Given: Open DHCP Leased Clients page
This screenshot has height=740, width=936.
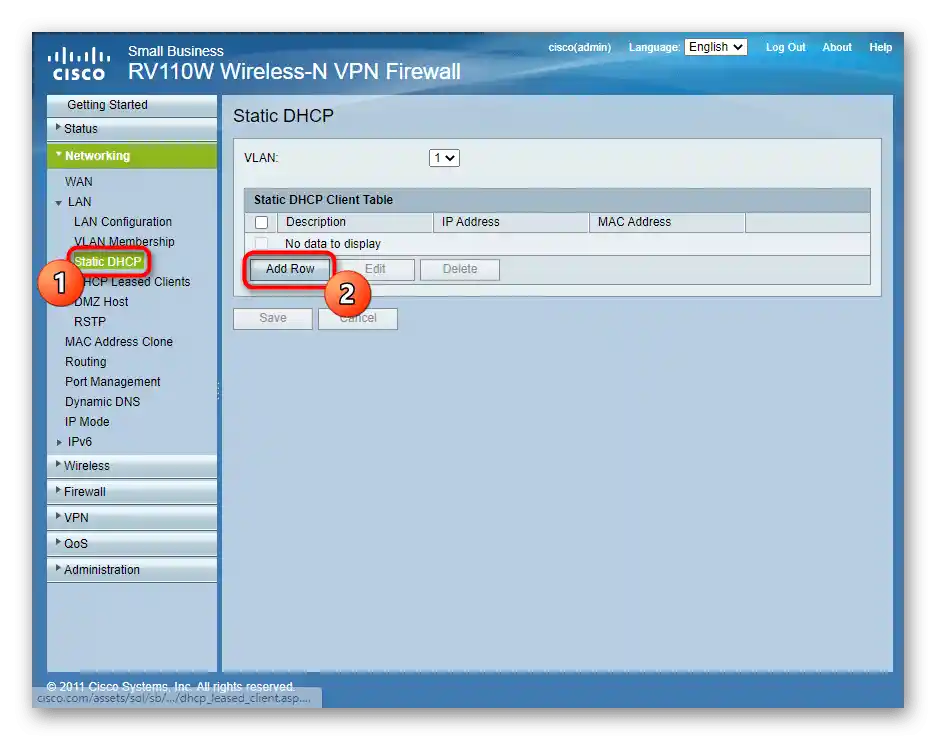Looking at the screenshot, I should click(137, 282).
